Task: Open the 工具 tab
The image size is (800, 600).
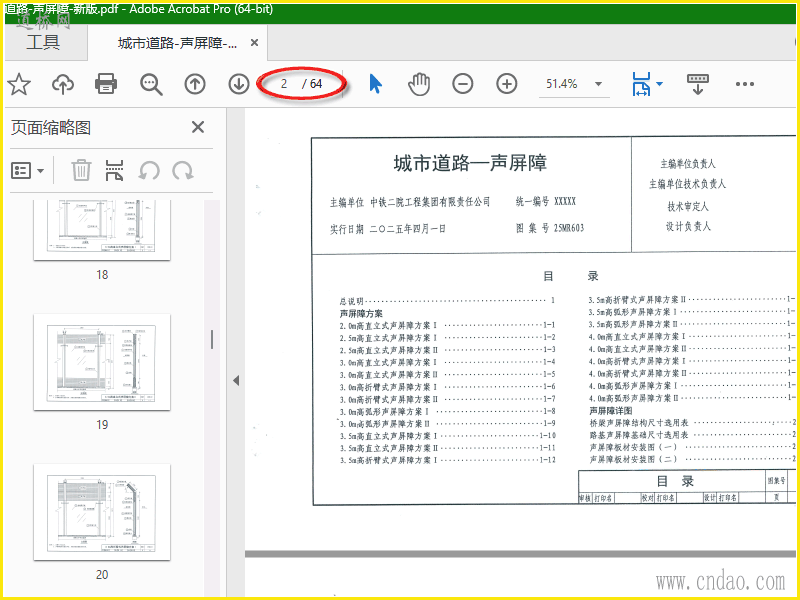Action: (43, 42)
